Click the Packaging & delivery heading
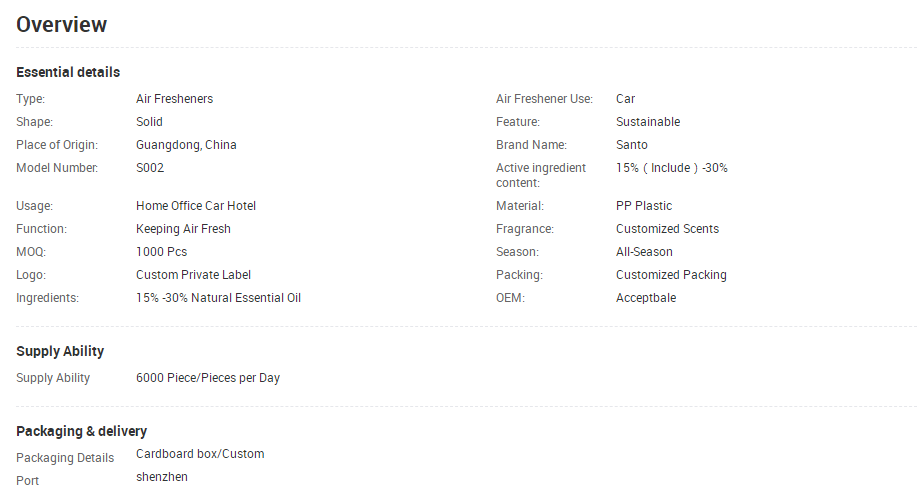Screen dimensions: 917x493 pos(82,431)
